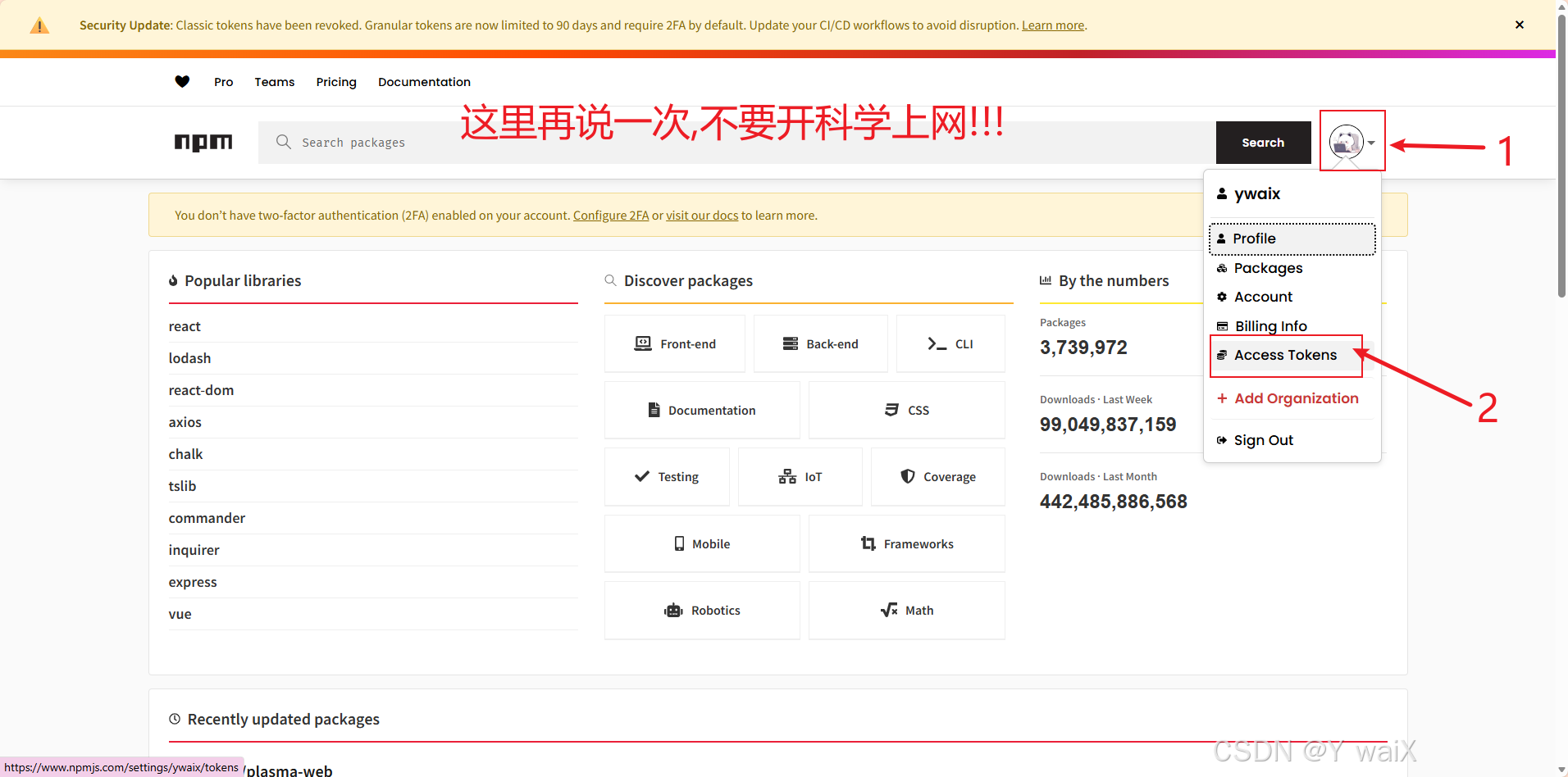Click the Sign Out arrow icon
Image resolution: width=1568 pixels, height=777 pixels.
coord(1222,440)
